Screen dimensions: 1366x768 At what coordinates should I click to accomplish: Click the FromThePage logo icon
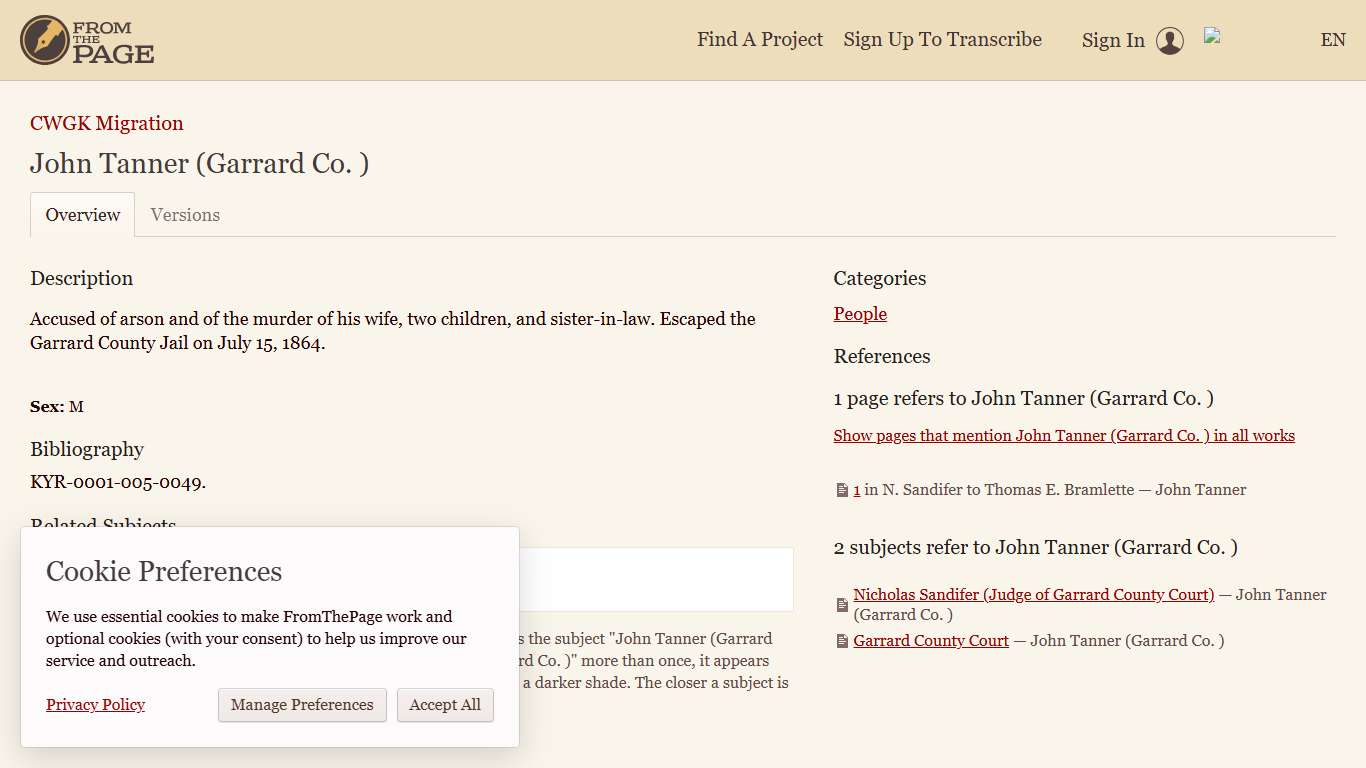coord(44,40)
